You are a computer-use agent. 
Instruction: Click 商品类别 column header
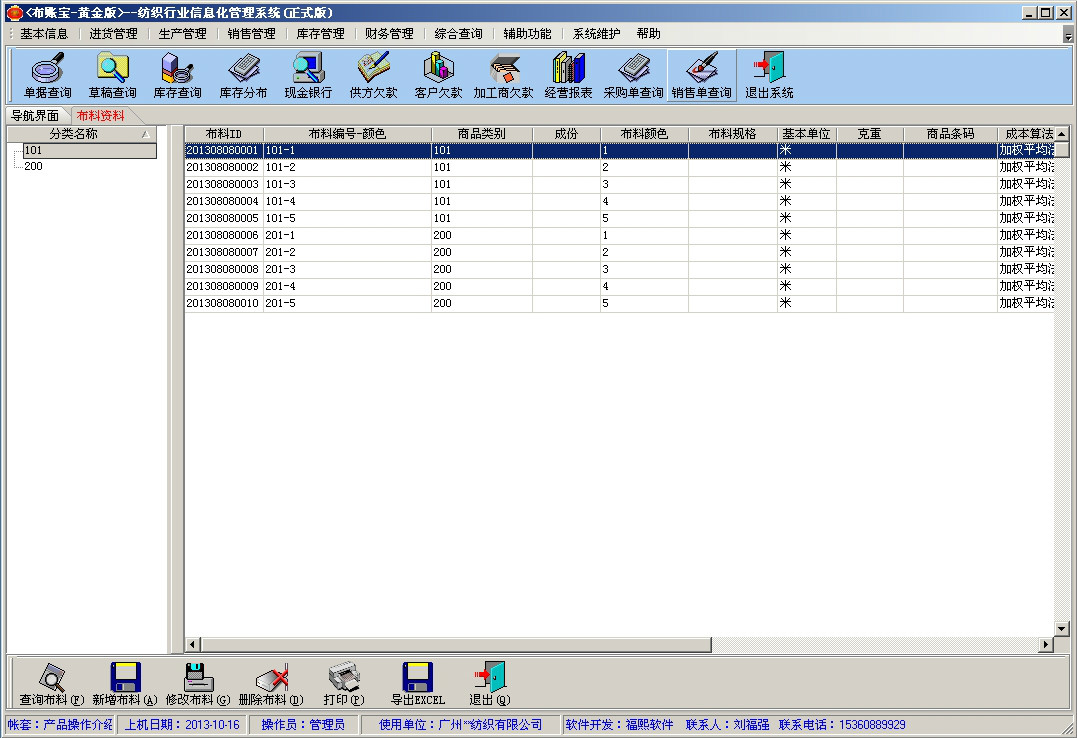(481, 134)
